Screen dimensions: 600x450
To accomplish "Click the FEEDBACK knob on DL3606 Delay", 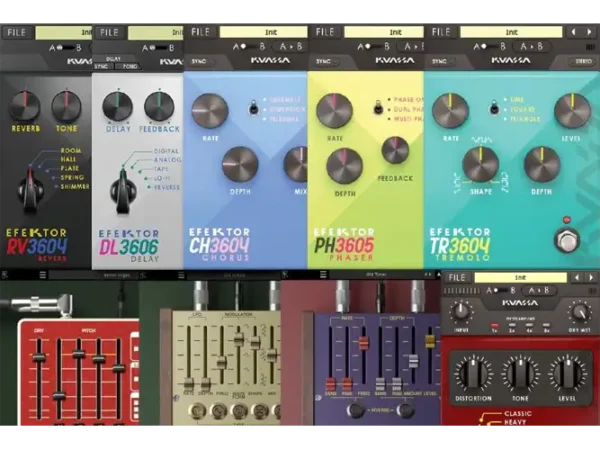I will coord(159,107).
